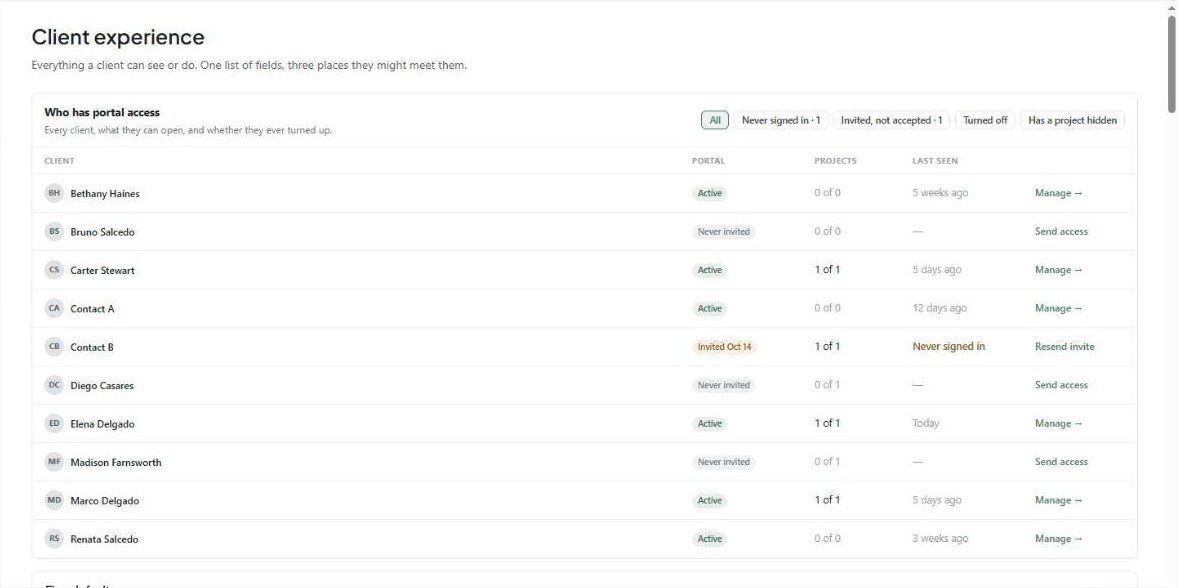
Task: Click the CA avatar for Contact A
Action: (x=54, y=308)
